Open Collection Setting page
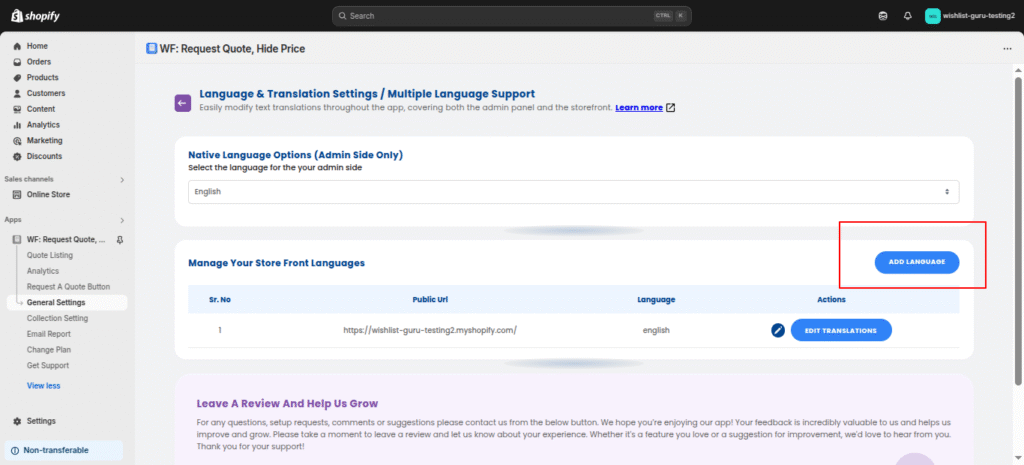The width and height of the screenshot is (1024, 465). [x=57, y=318]
